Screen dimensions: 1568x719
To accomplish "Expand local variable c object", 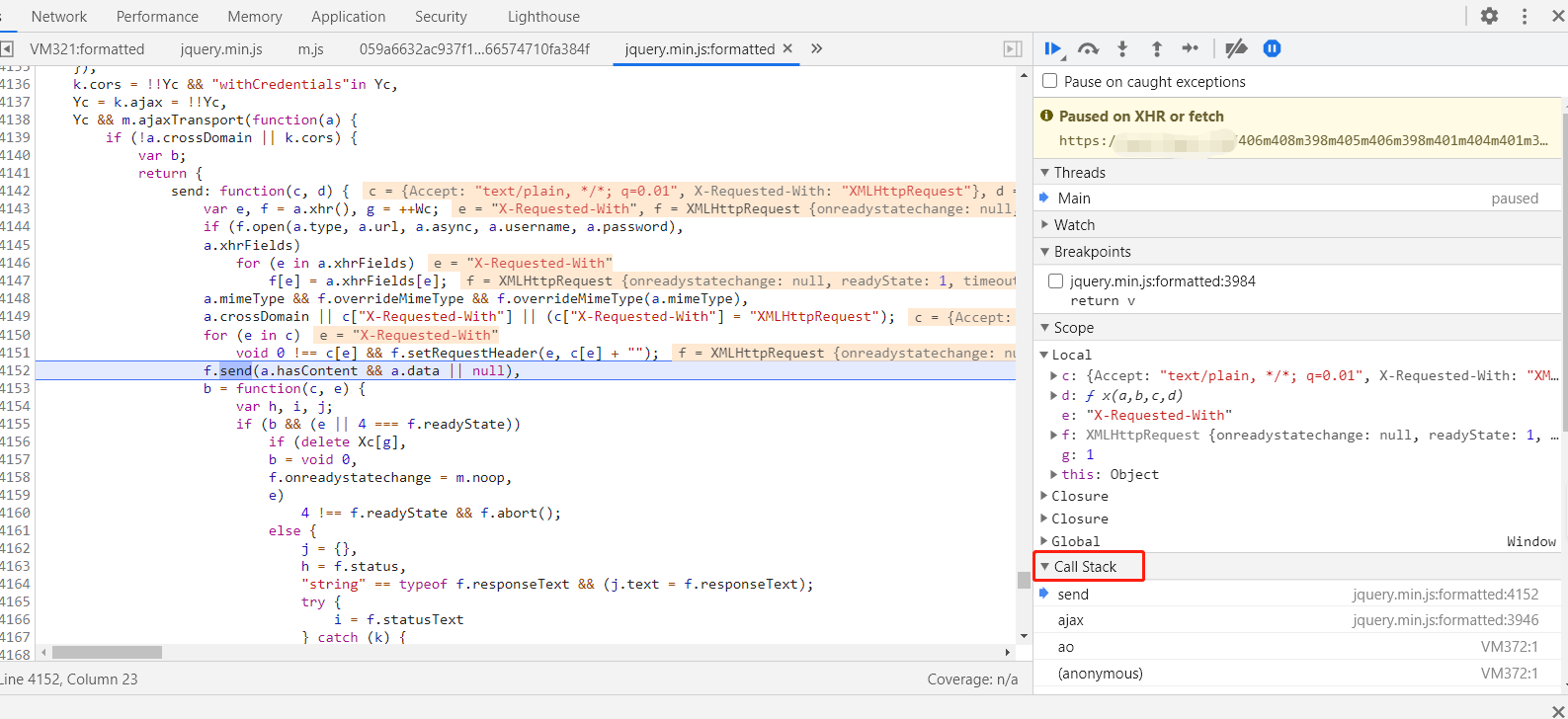I will coord(1053,375).
